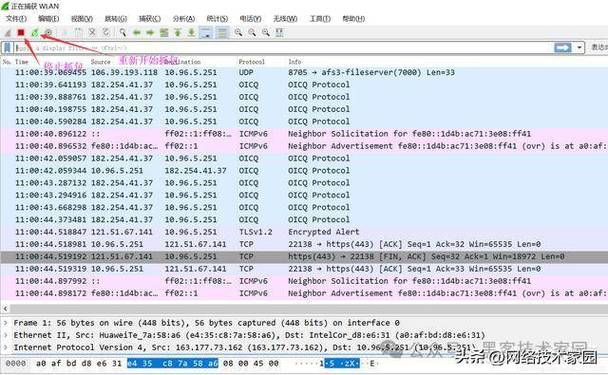Screen dimensions: 608x375
Task: Open the 工具(T) menu
Action: click(x=320, y=19)
